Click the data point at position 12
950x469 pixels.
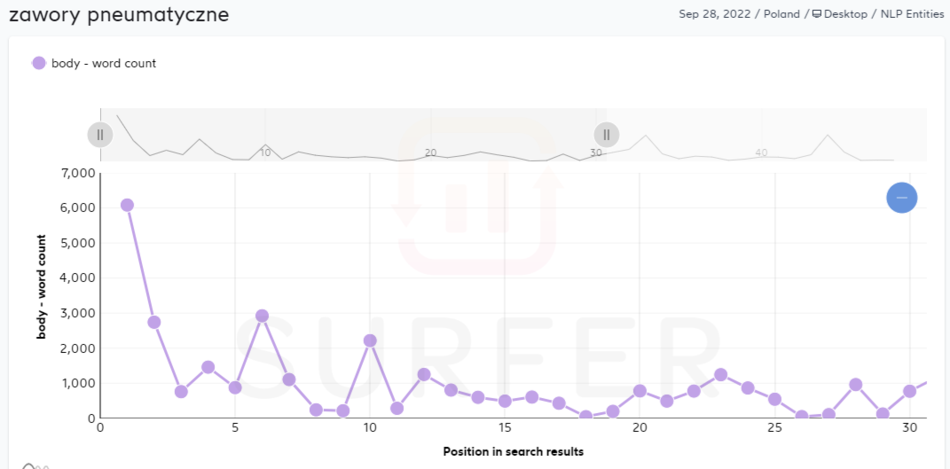[424, 374]
